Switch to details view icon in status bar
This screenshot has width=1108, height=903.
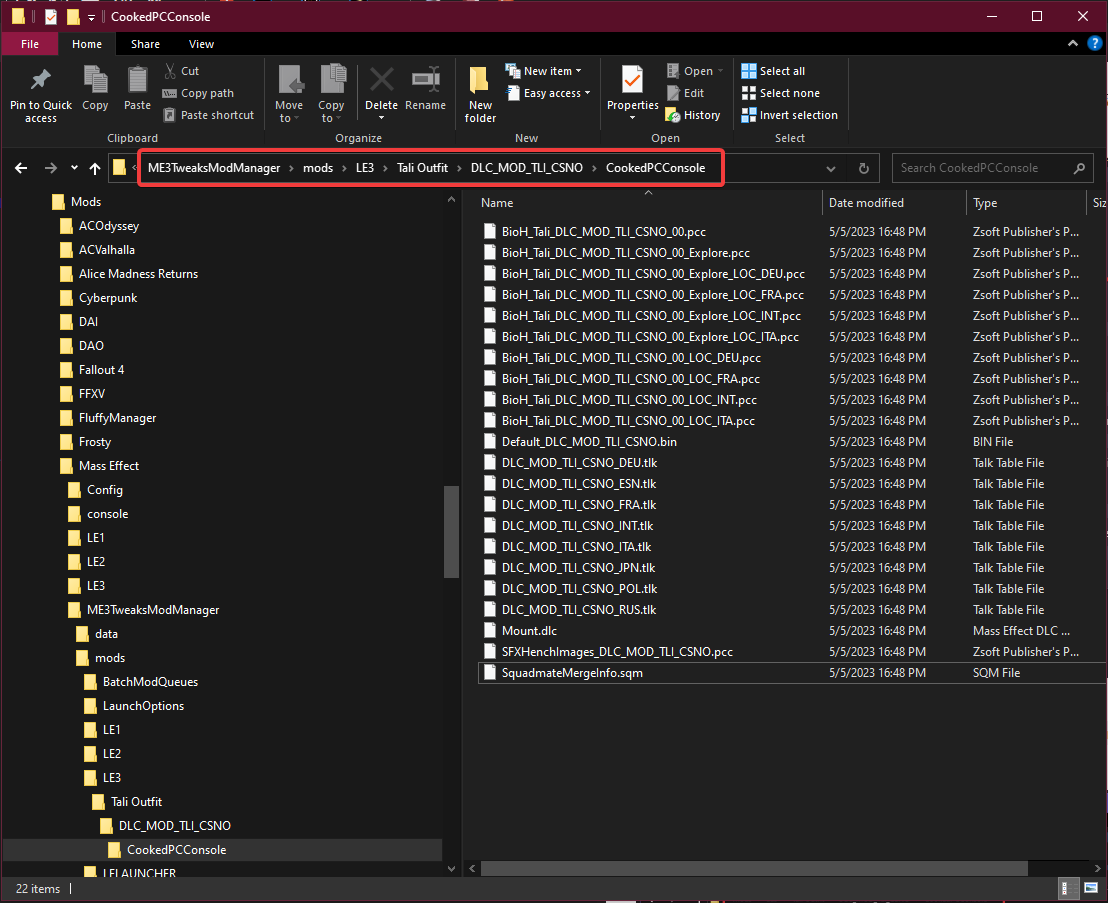[1068, 888]
